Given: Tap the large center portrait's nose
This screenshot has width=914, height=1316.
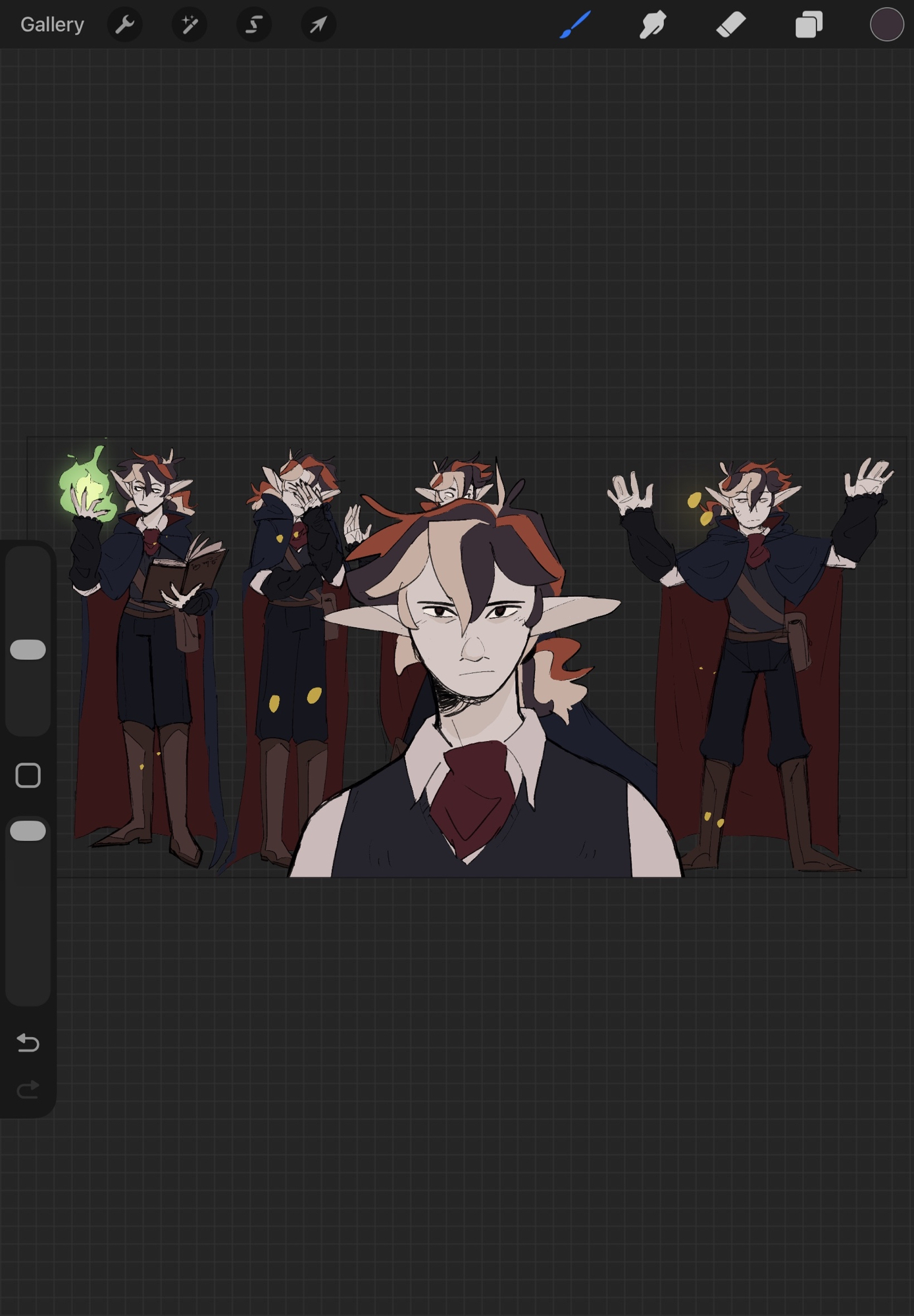Looking at the screenshot, I should tap(472, 648).
